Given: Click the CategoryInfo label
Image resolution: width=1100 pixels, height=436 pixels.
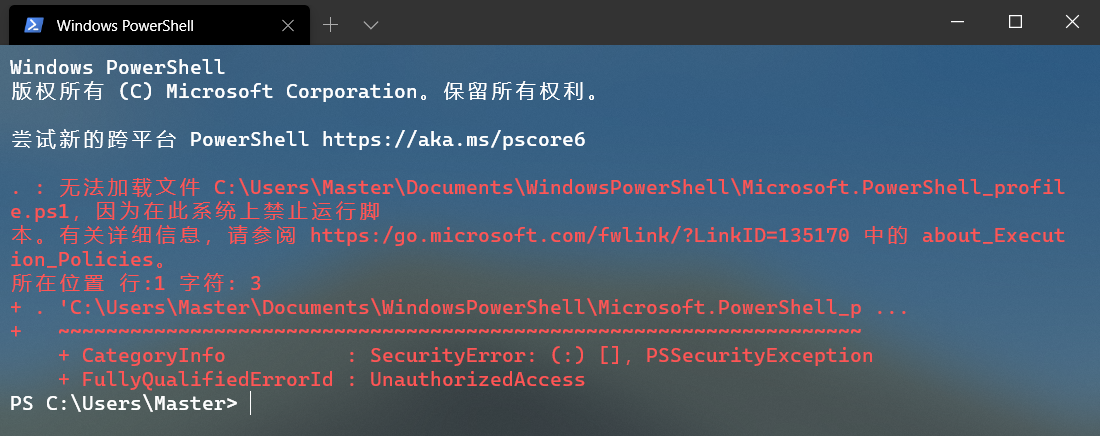Looking at the screenshot, I should 153,355.
